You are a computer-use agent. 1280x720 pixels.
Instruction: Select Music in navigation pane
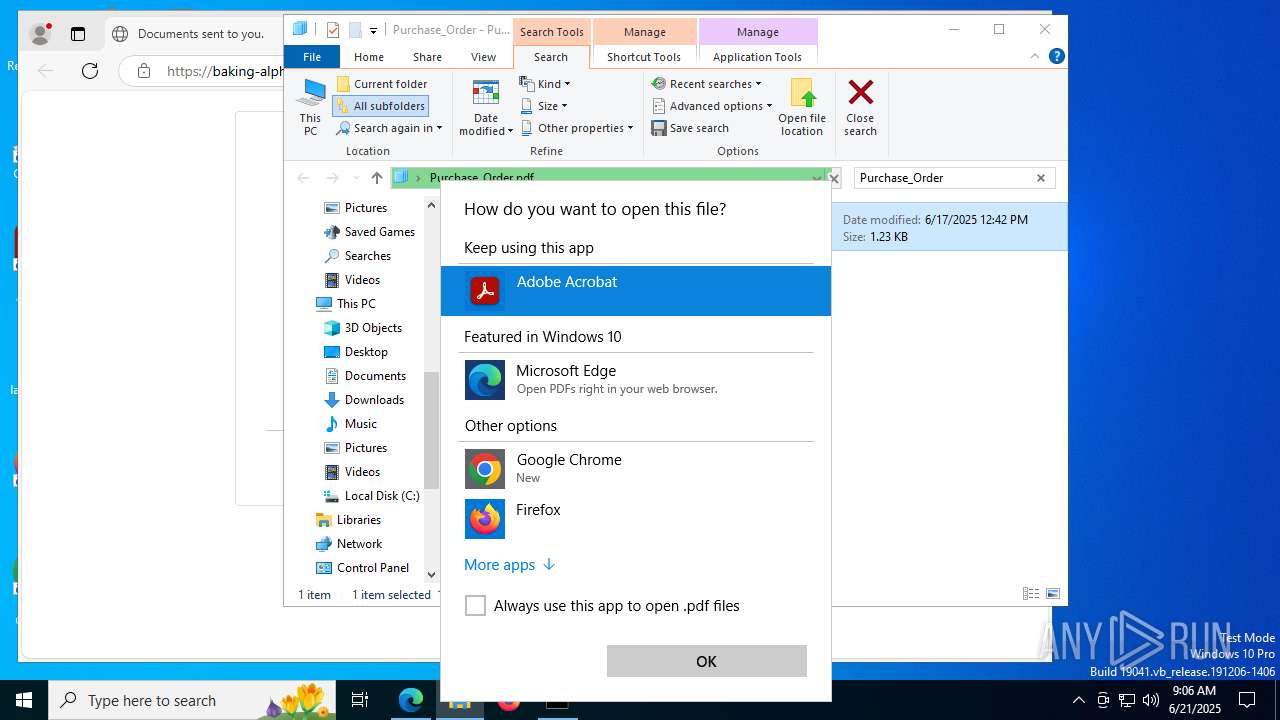pos(360,424)
